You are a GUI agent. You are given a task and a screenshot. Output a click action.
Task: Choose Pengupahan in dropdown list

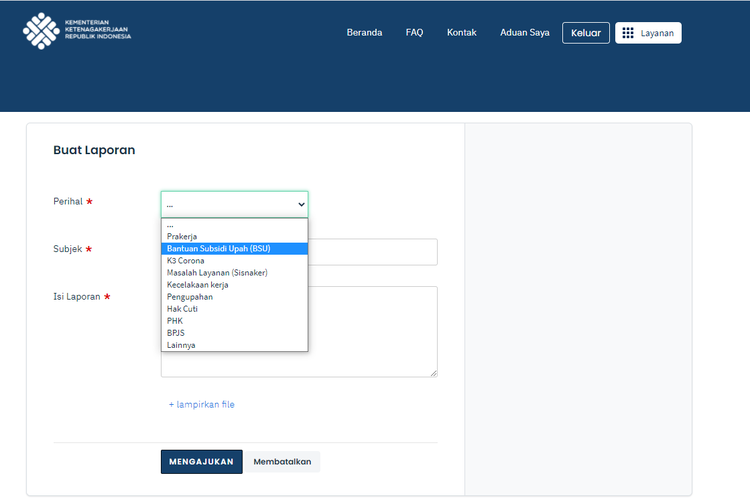click(x=190, y=297)
